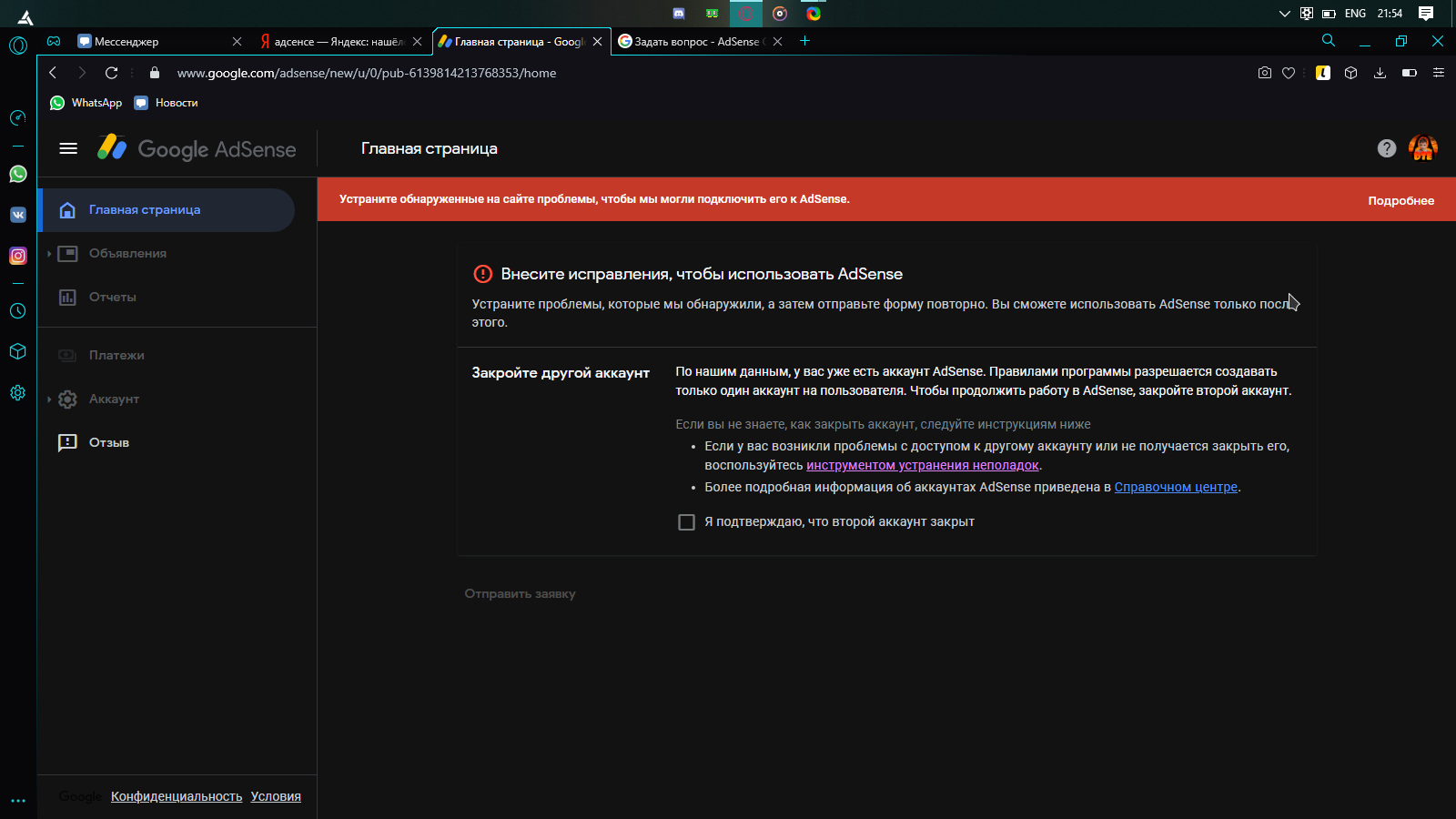The image size is (1456, 819).
Task: Take a snapshot with camera icon
Action: (1264, 73)
